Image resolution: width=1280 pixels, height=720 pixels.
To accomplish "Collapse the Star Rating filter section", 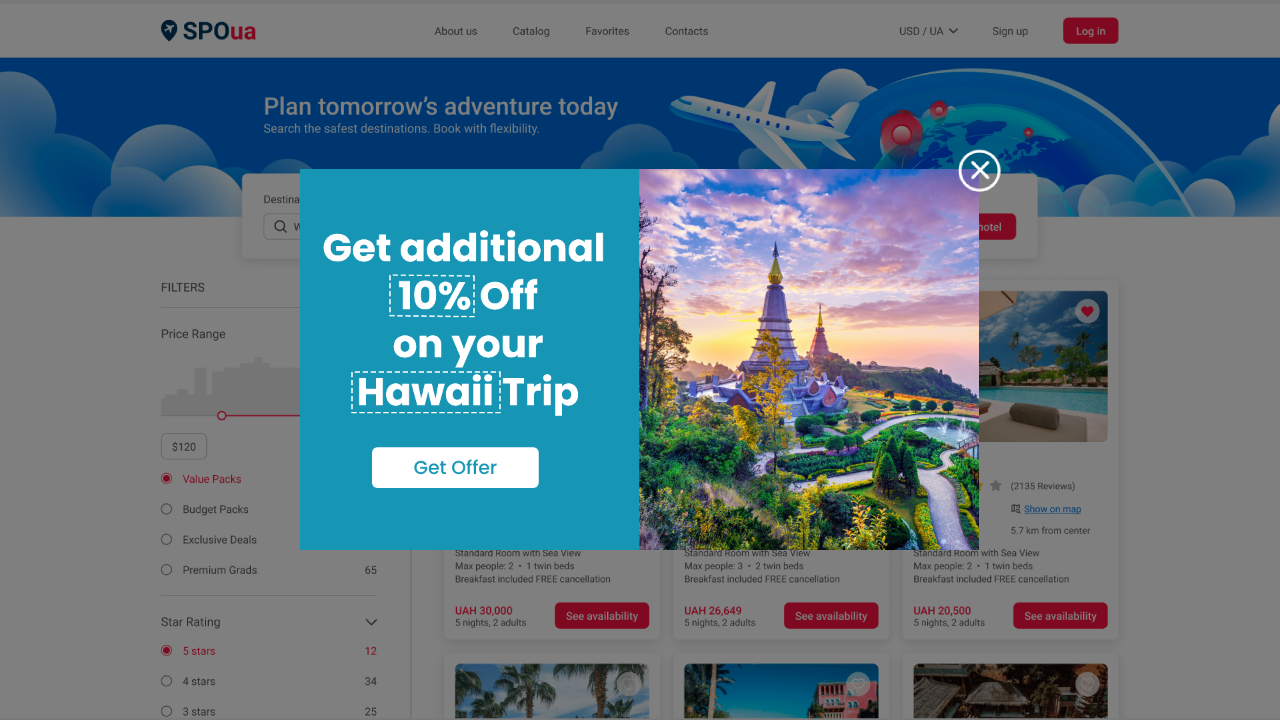I will click(x=371, y=622).
